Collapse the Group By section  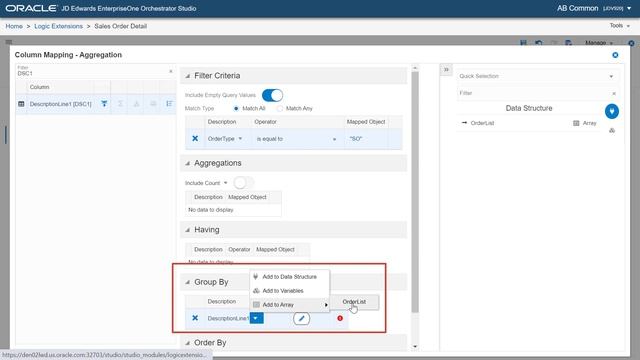[x=188, y=282]
